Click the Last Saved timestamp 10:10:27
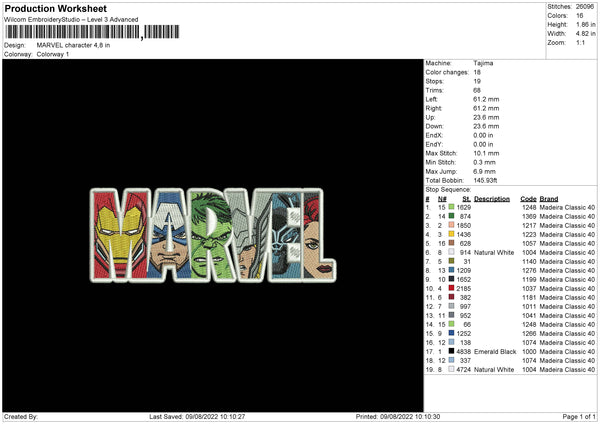The width and height of the screenshot is (600, 424). point(215,416)
